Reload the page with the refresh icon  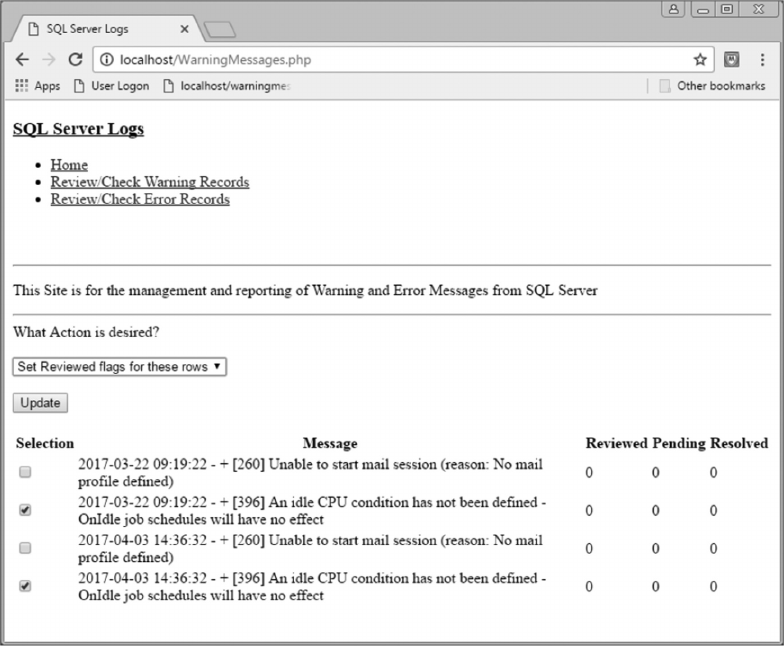[76, 60]
